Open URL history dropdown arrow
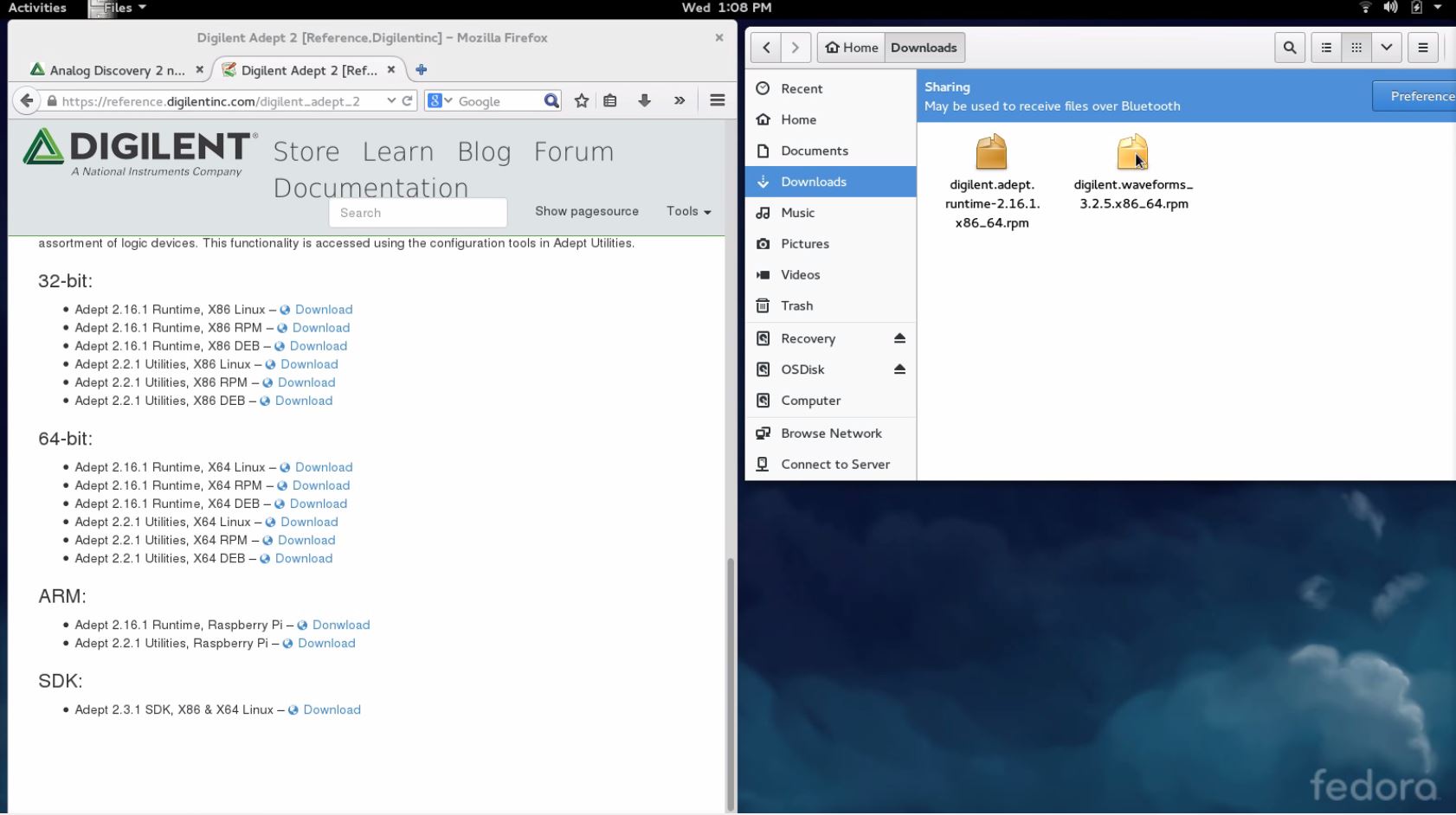This screenshot has height=815, width=1456. [391, 100]
